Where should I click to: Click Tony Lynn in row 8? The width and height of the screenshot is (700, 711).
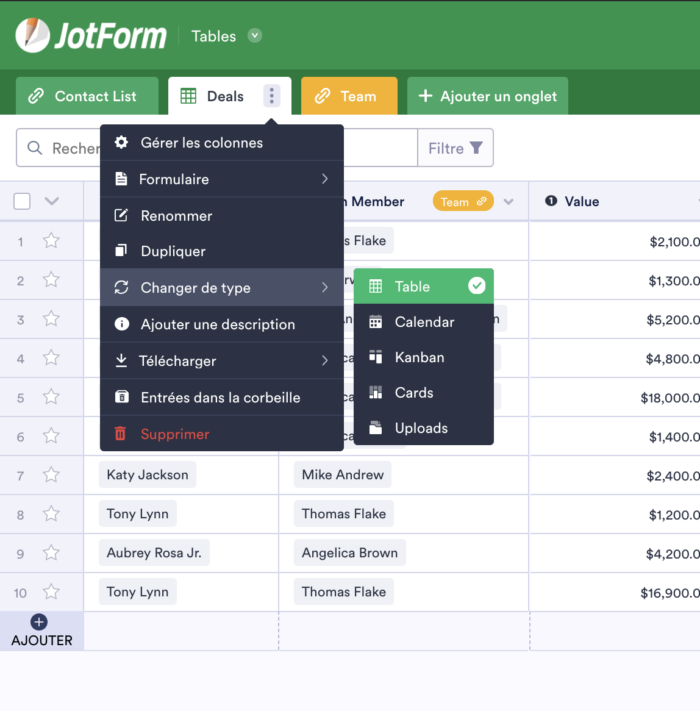pos(137,514)
